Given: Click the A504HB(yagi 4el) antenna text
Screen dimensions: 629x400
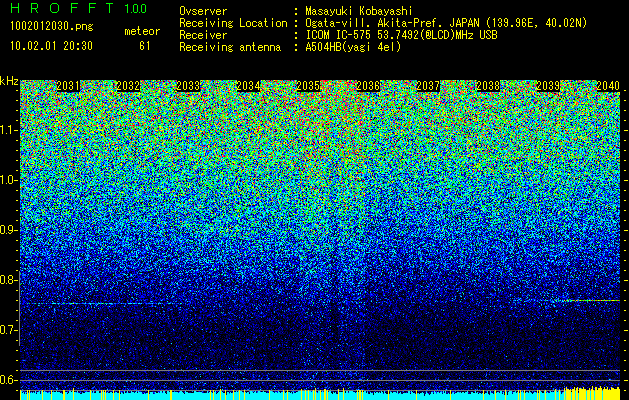Looking at the screenshot, I should pos(353,47).
